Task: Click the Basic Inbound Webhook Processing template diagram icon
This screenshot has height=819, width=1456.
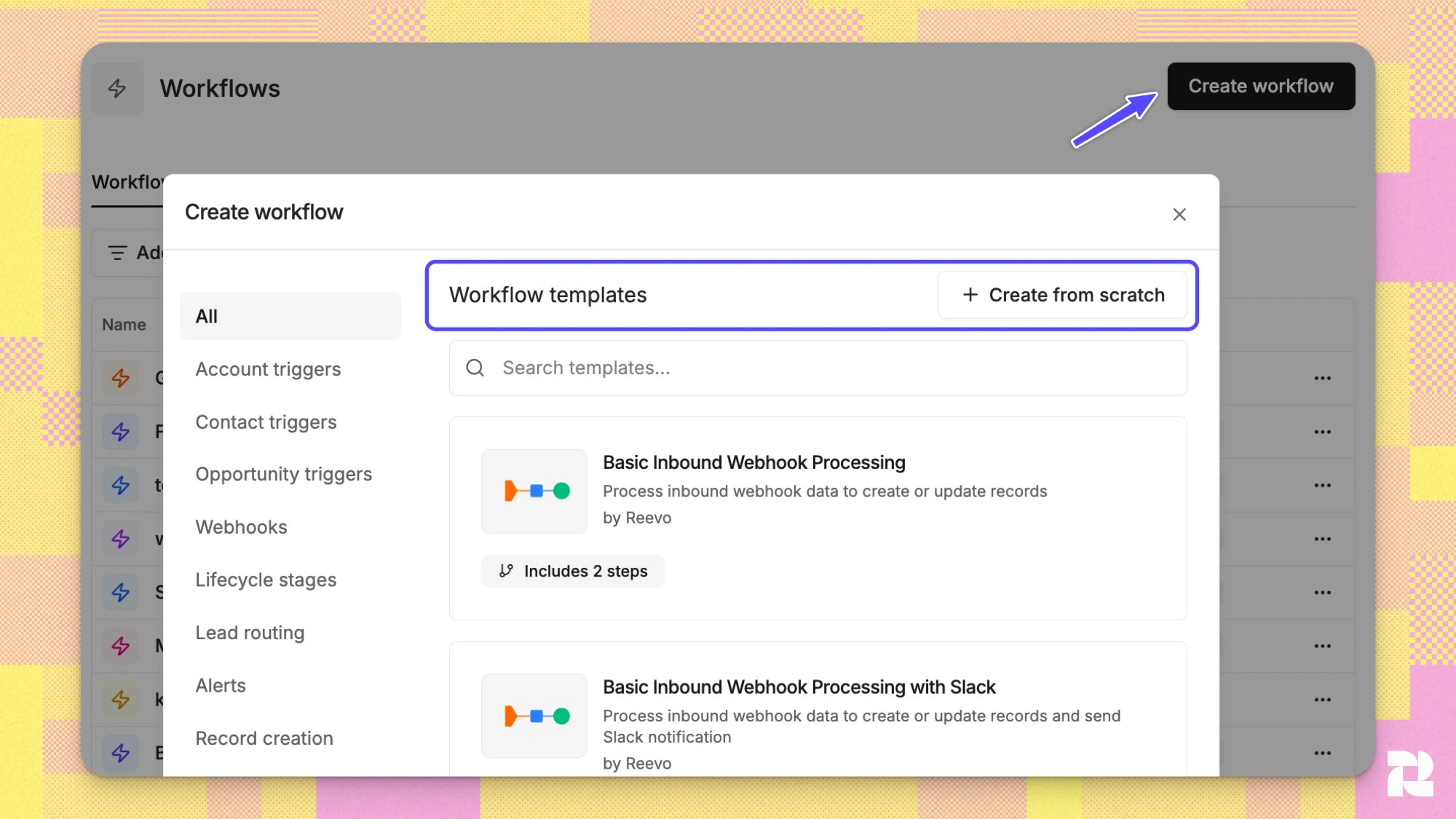Action: click(534, 491)
